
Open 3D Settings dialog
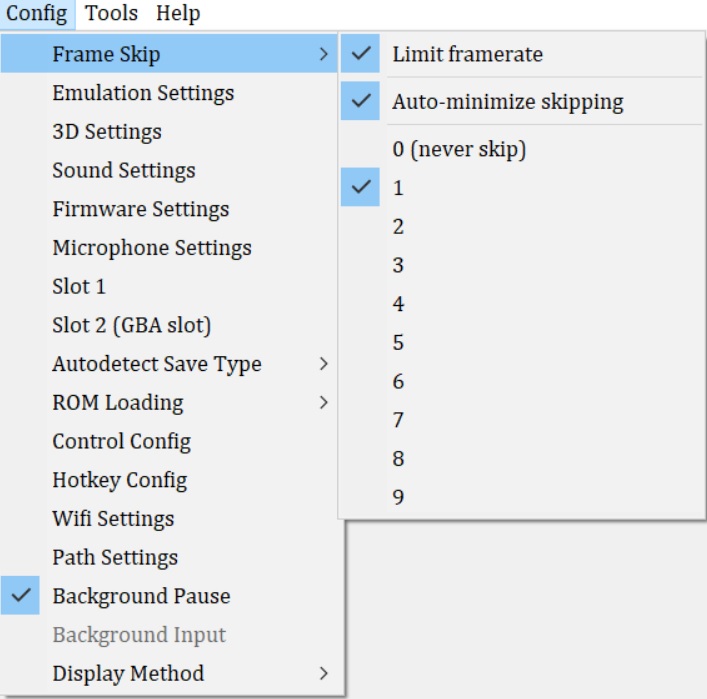coord(107,132)
